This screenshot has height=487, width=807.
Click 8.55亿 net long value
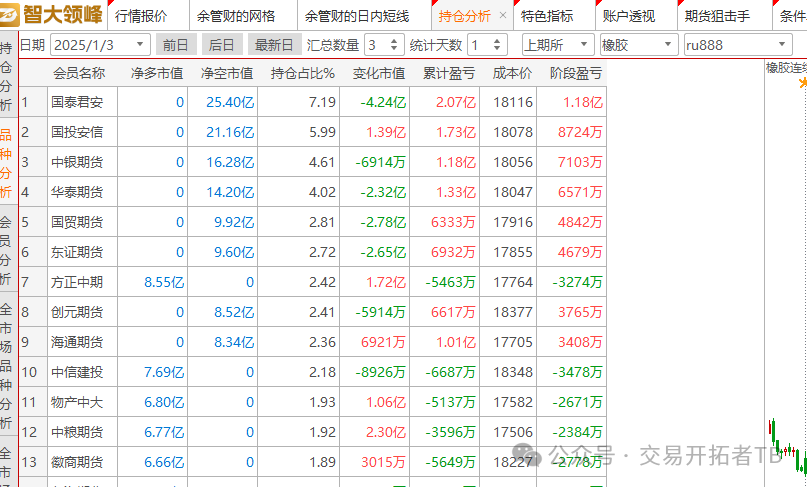click(x=164, y=282)
